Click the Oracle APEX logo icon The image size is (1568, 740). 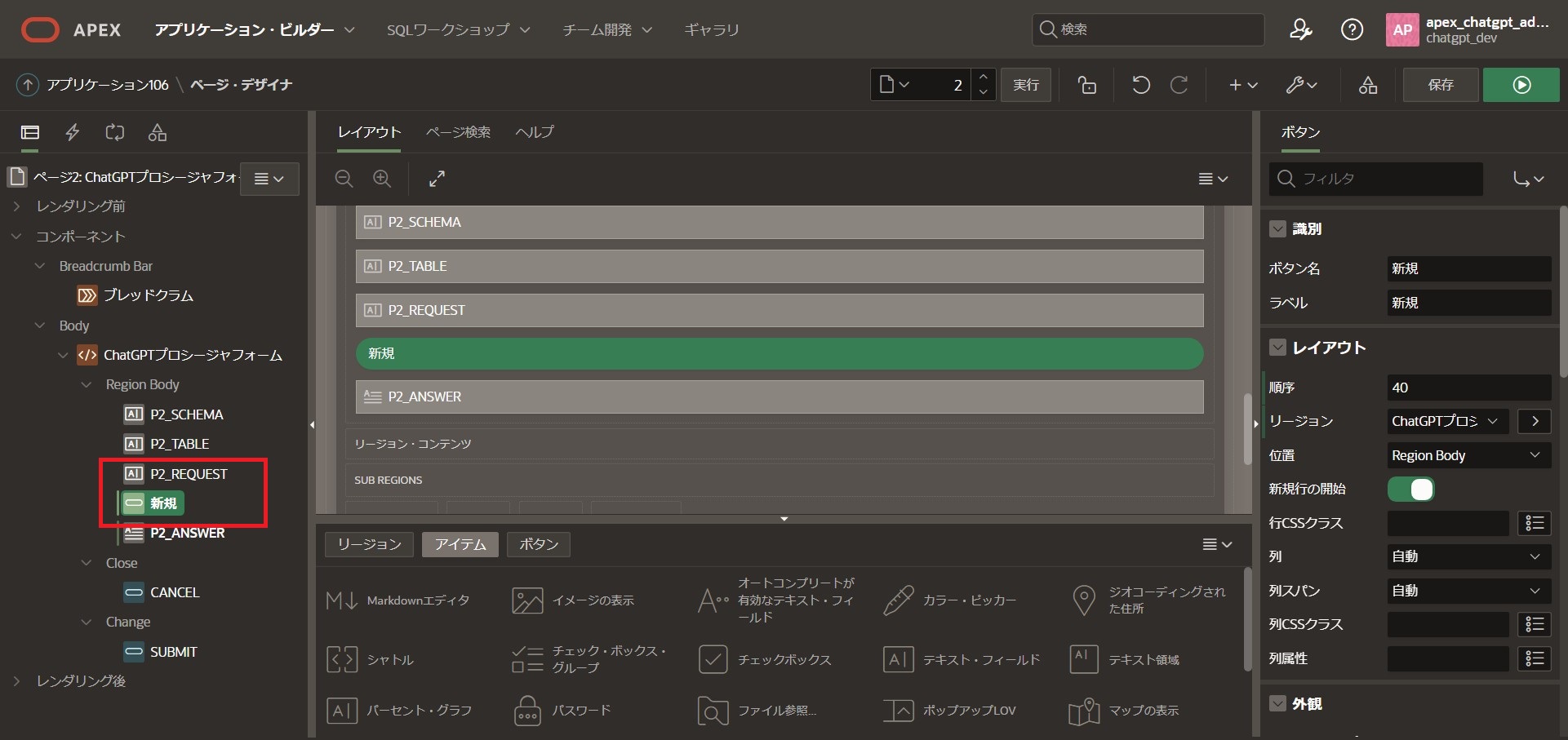tap(40, 30)
